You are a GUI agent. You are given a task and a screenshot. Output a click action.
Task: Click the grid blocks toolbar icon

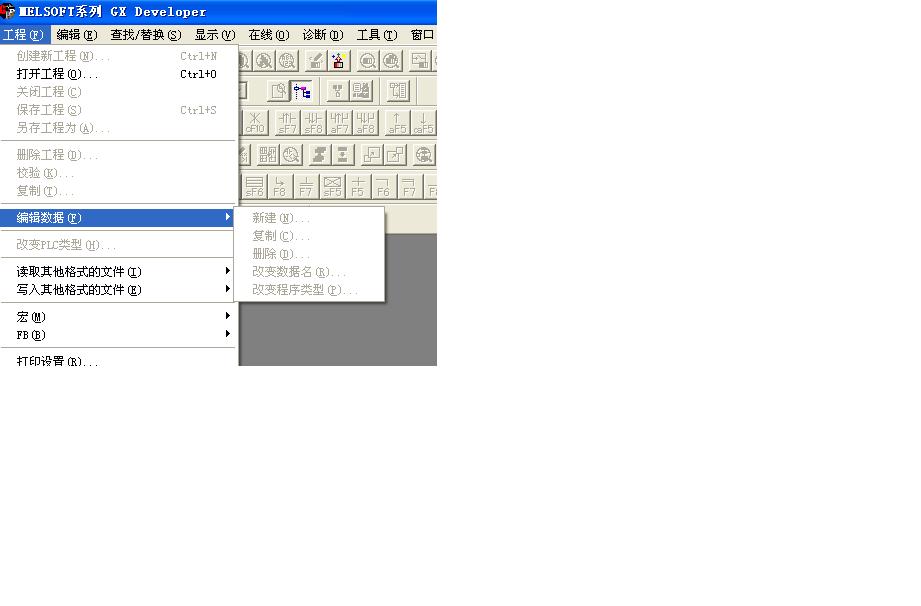(x=268, y=154)
